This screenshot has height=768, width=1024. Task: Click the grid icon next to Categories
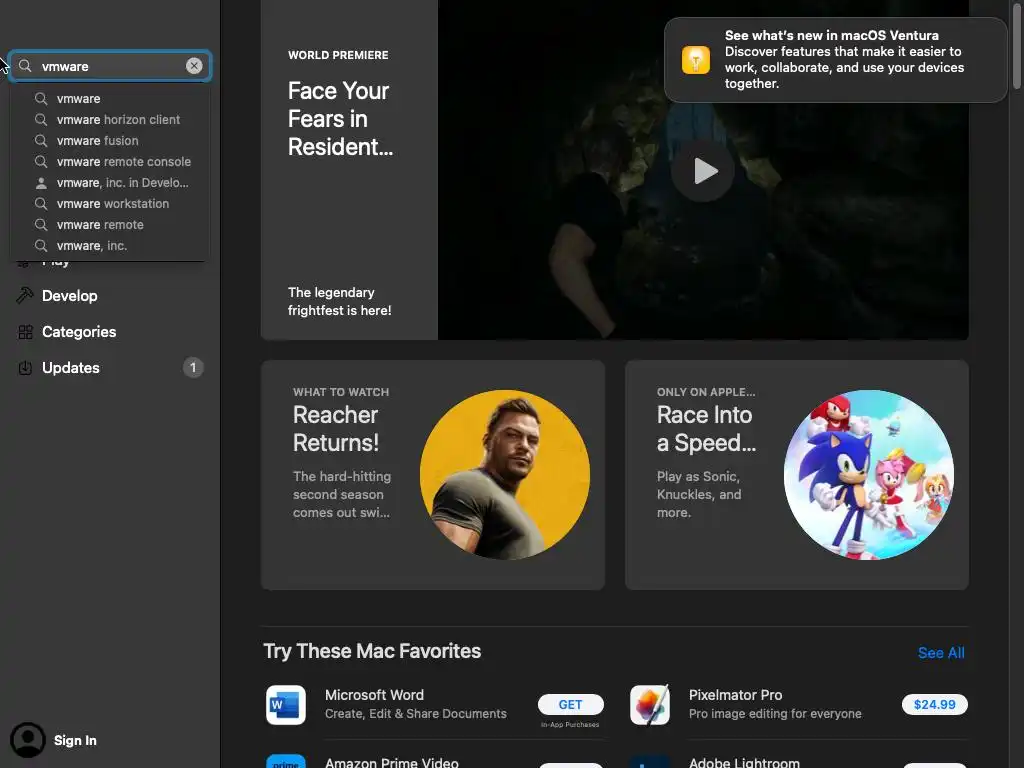click(x=25, y=332)
